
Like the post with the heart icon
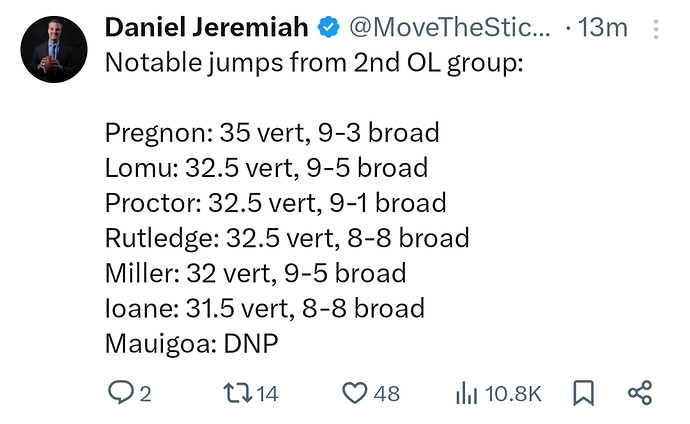[x=354, y=393]
